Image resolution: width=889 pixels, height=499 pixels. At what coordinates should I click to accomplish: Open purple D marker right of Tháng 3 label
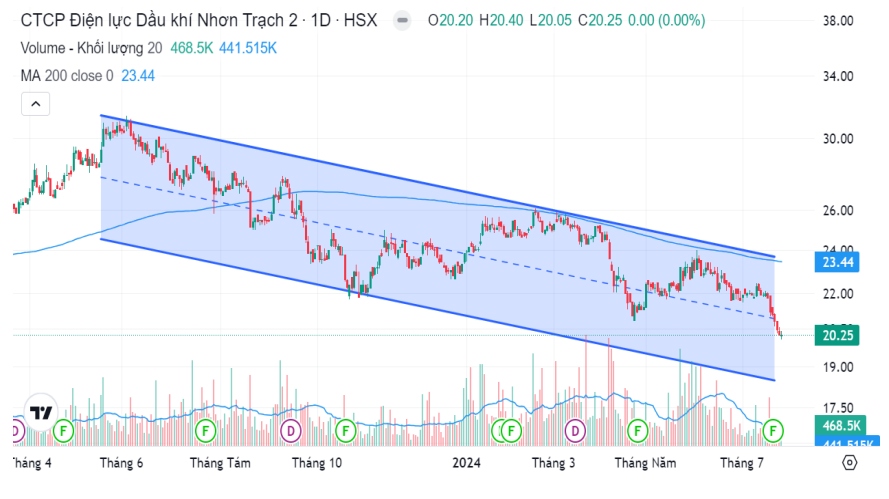(x=575, y=431)
